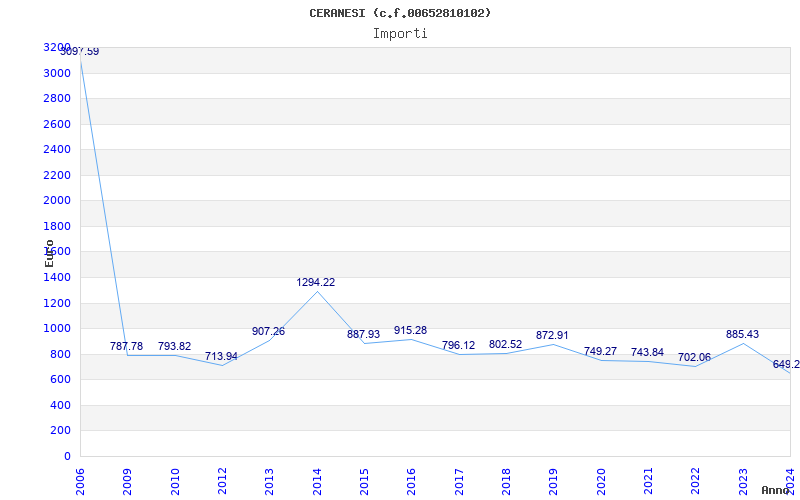Viewport: 800px width, 500px height.
Task: Select the 600 tick on Euro axis
Action: click(x=61, y=379)
